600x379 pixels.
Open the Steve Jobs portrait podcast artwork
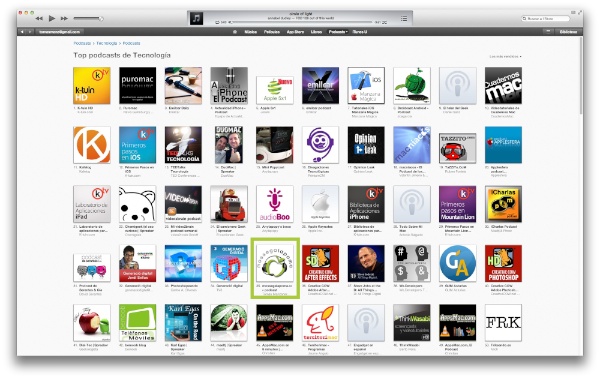click(366, 263)
